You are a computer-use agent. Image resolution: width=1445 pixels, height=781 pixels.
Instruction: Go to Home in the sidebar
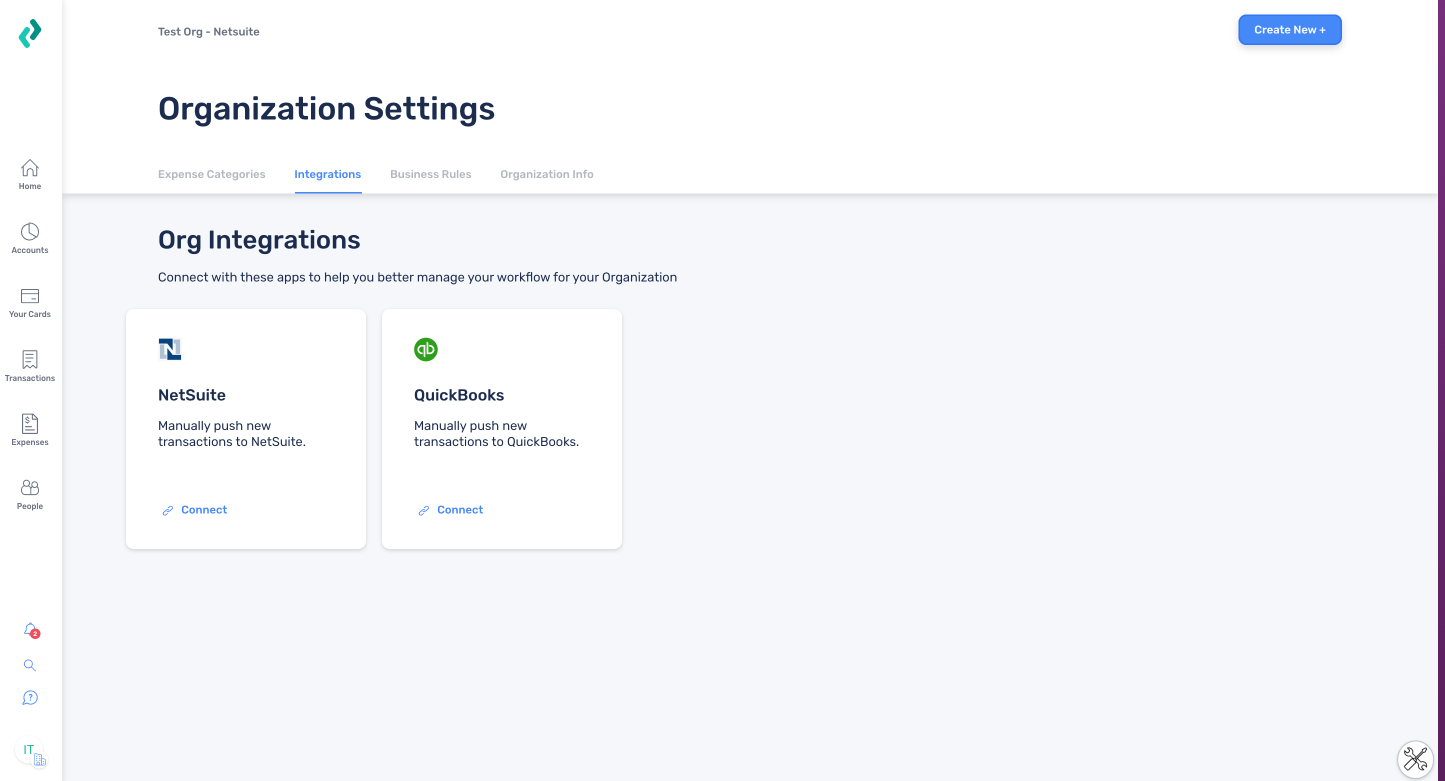point(30,174)
